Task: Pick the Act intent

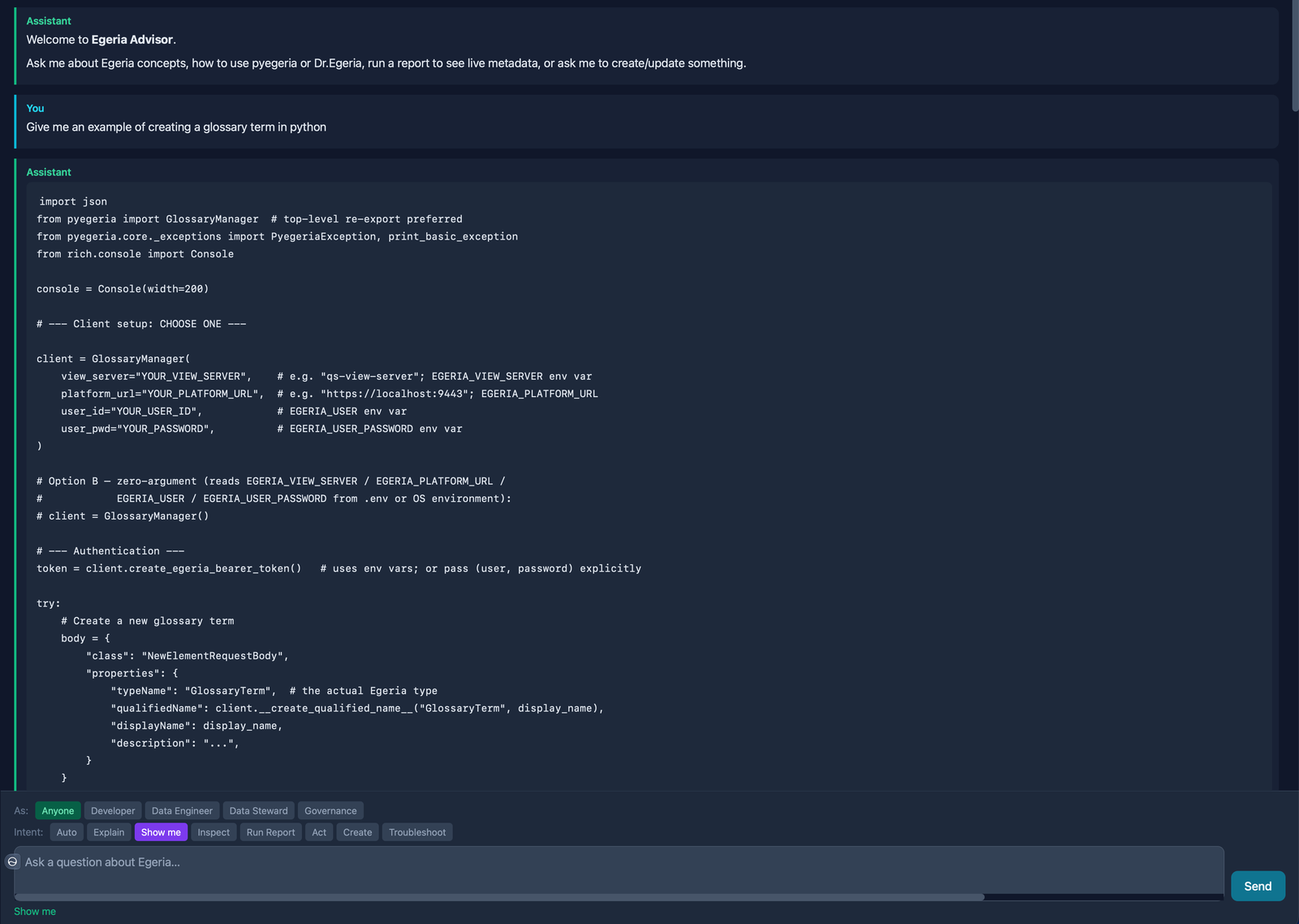Action: click(x=319, y=832)
